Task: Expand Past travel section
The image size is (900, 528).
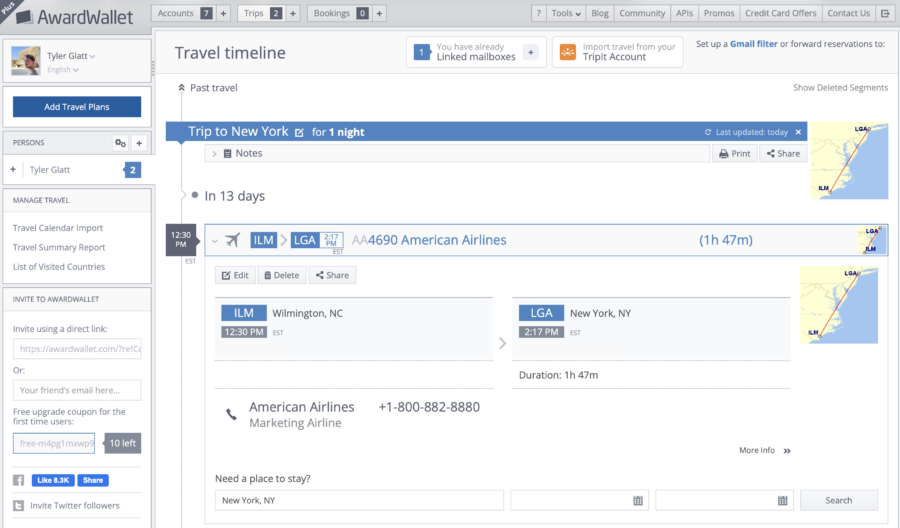Action: pyautogui.click(x=207, y=88)
